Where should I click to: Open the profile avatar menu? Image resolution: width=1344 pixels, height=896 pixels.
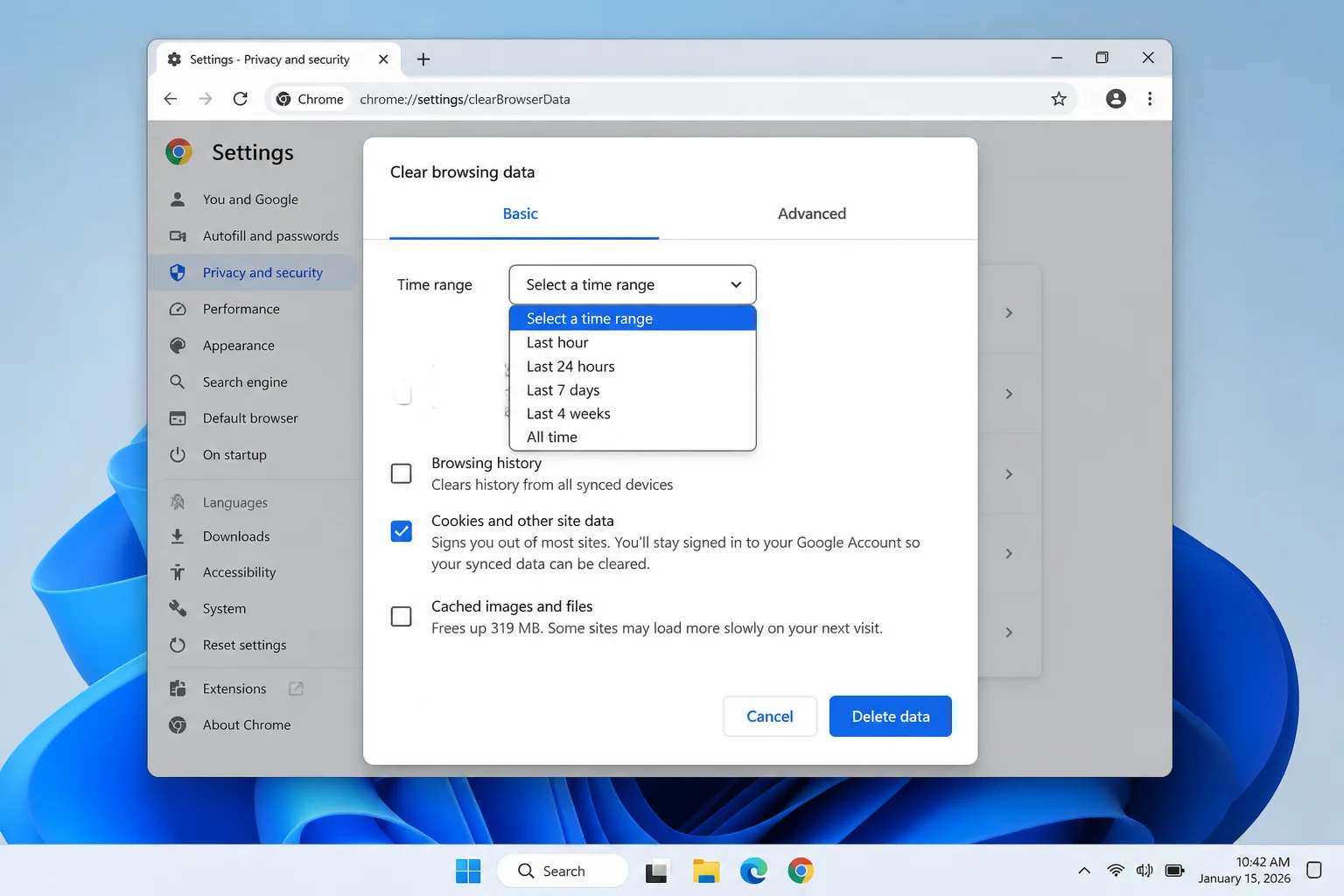pyautogui.click(x=1116, y=99)
